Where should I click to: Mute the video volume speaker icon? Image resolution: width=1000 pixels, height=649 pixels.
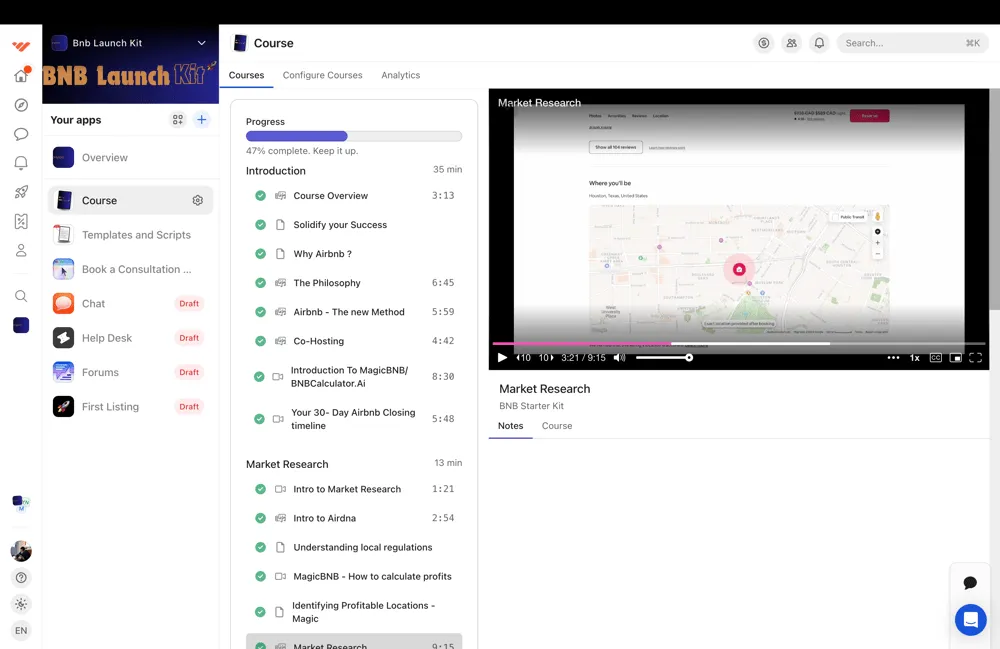(619, 358)
